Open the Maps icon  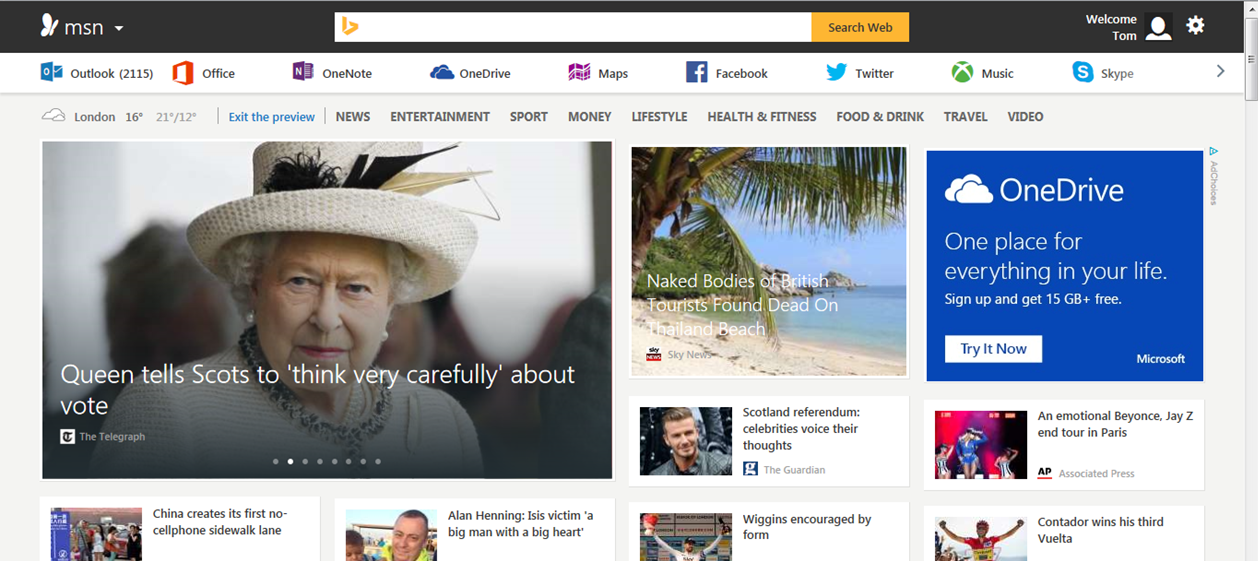coord(579,72)
